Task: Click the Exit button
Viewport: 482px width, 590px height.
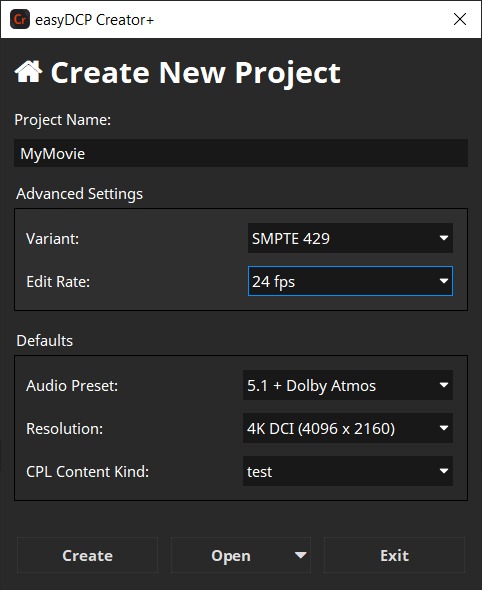Action: [x=394, y=555]
